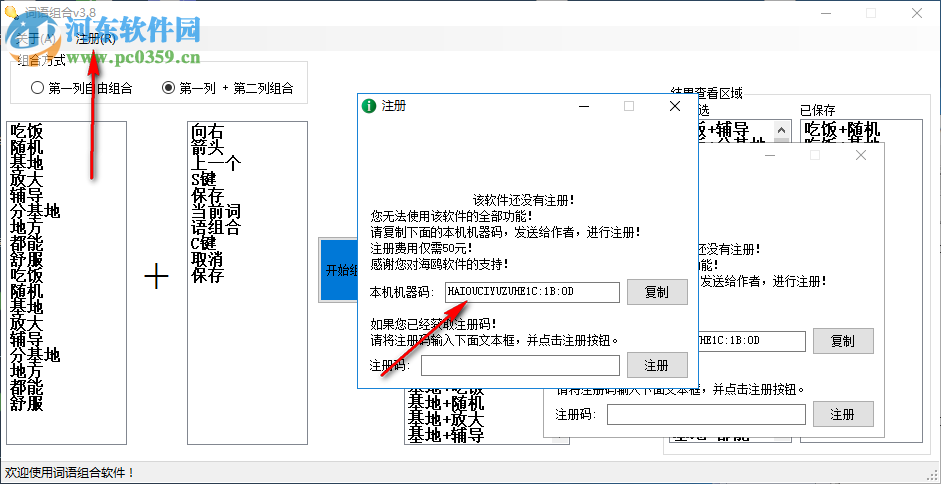Open the 关于(A) menu
This screenshot has height=484, width=941.
tap(36, 39)
